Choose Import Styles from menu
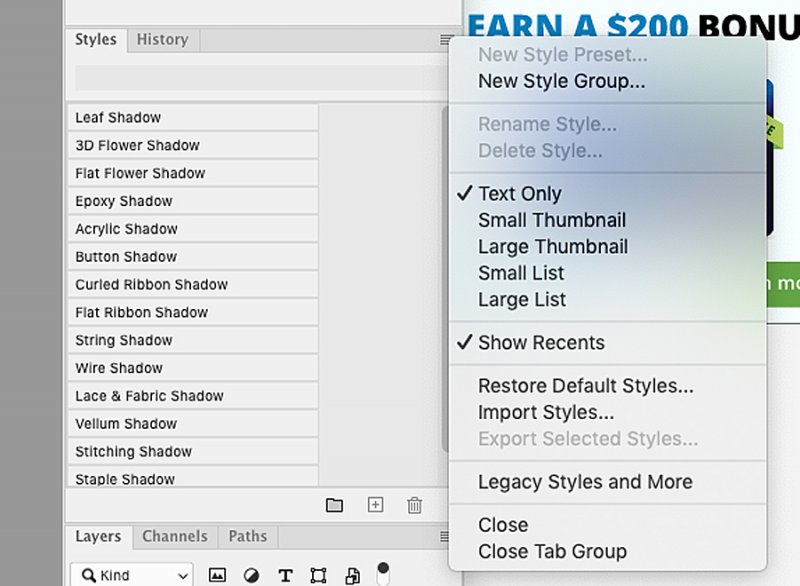Viewport: 800px width, 586px height. tap(608, 413)
